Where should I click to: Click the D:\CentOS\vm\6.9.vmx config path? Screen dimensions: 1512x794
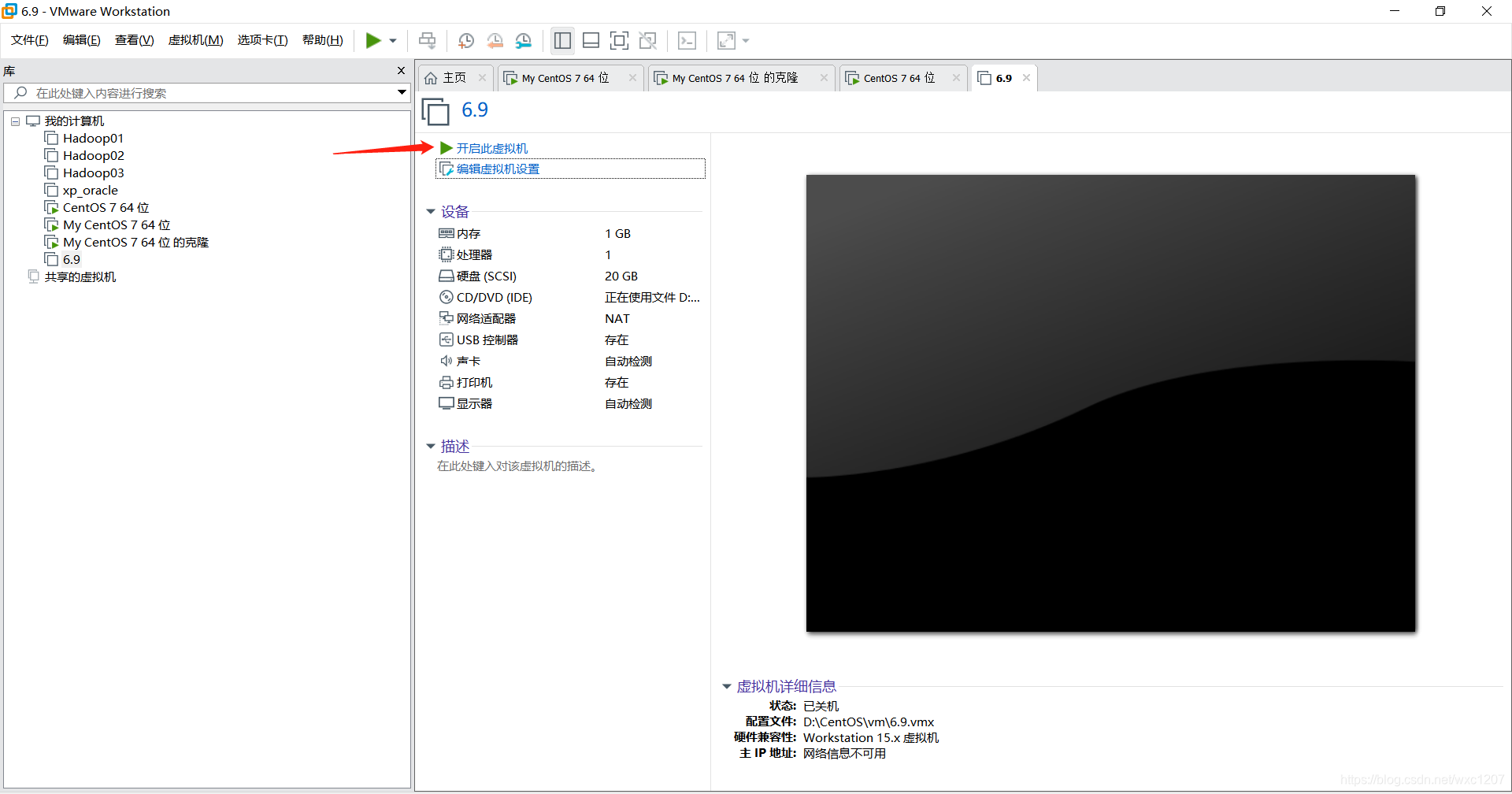tap(869, 722)
